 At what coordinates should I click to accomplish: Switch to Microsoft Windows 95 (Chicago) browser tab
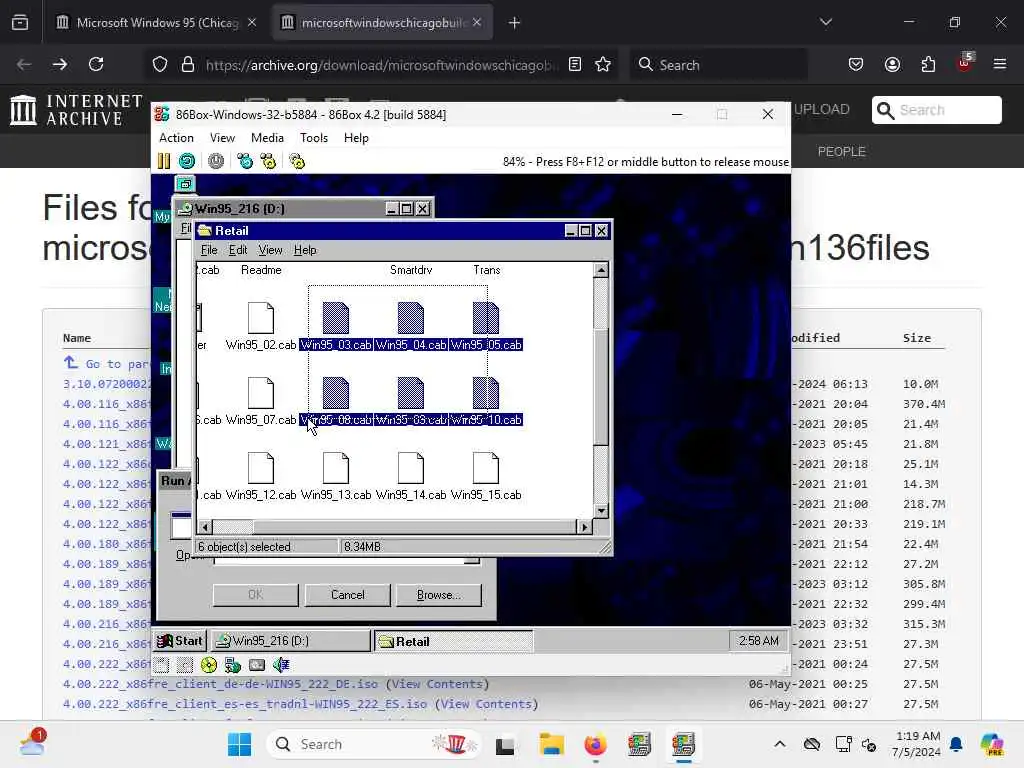[155, 23]
